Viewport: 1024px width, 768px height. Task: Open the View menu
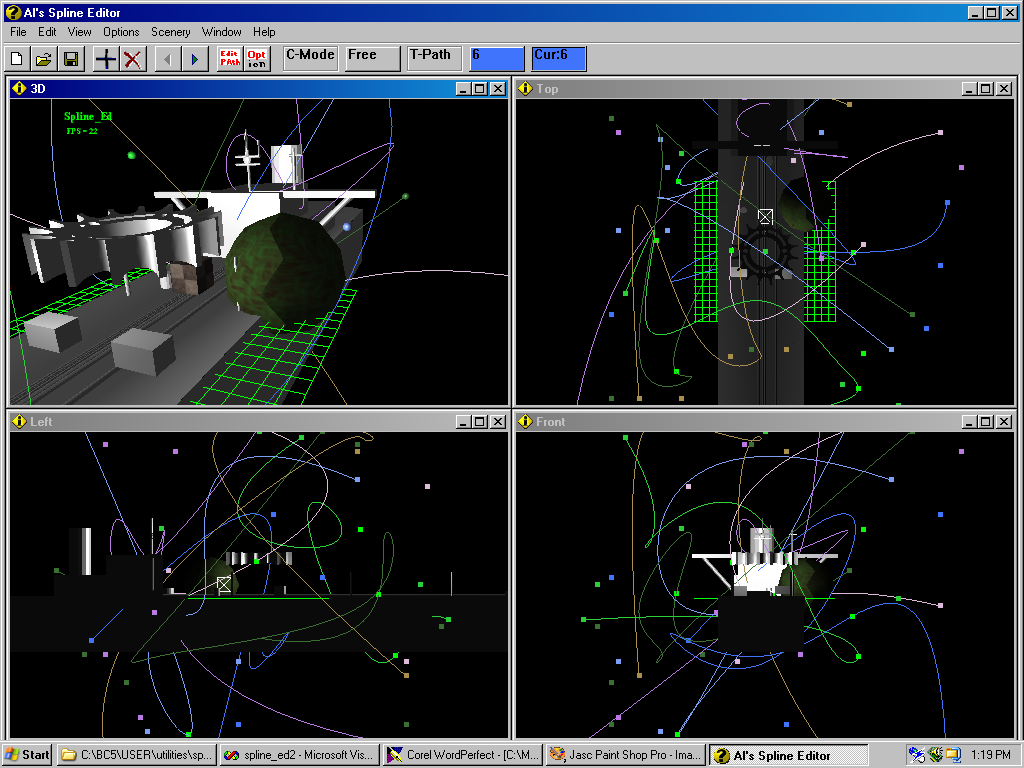click(x=80, y=32)
